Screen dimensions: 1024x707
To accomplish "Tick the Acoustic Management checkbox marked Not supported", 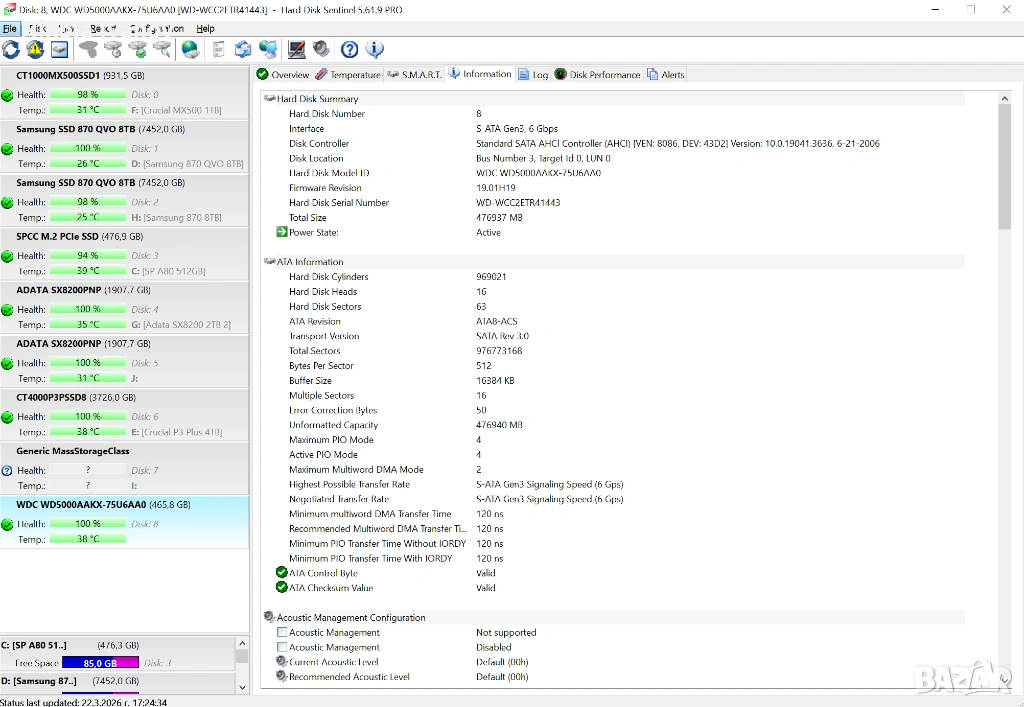I will 282,632.
